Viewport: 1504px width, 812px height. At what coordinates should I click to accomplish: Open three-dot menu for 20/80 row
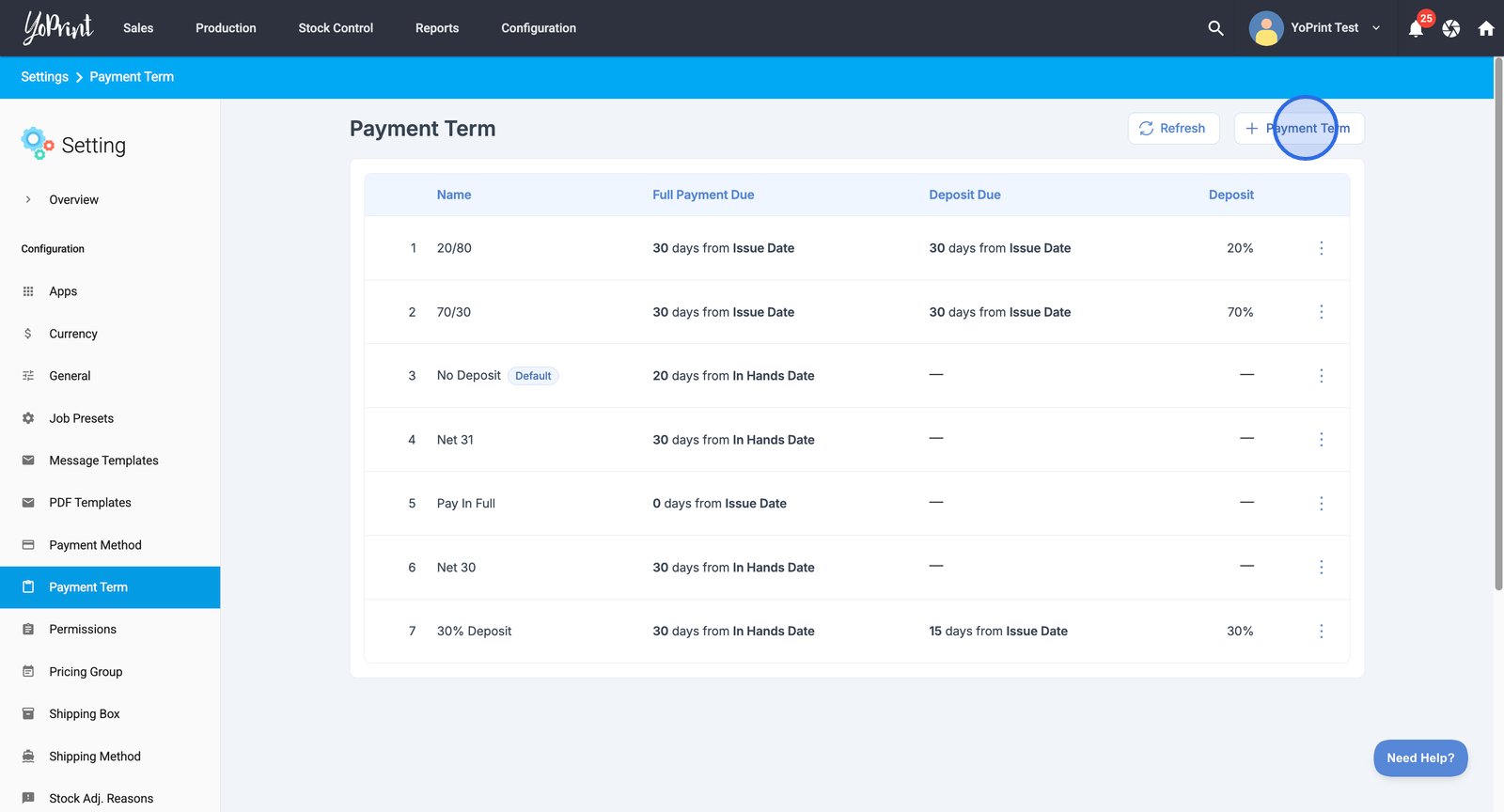click(1321, 248)
